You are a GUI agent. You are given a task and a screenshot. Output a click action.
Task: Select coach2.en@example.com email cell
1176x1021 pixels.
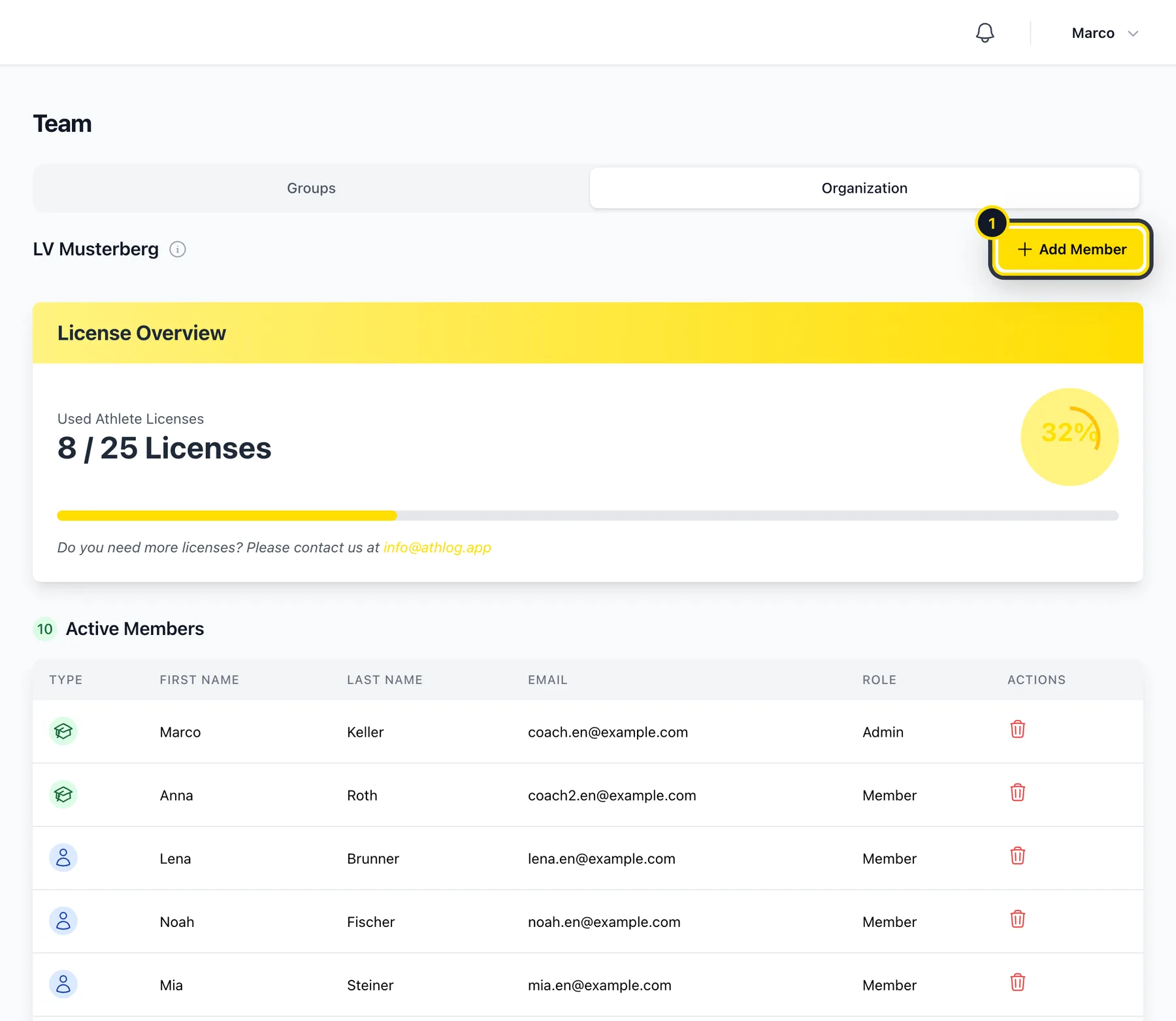(612, 796)
